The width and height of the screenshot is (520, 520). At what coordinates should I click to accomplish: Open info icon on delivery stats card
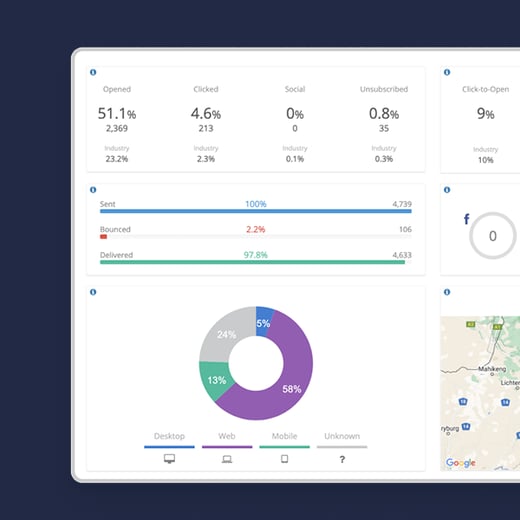click(93, 190)
